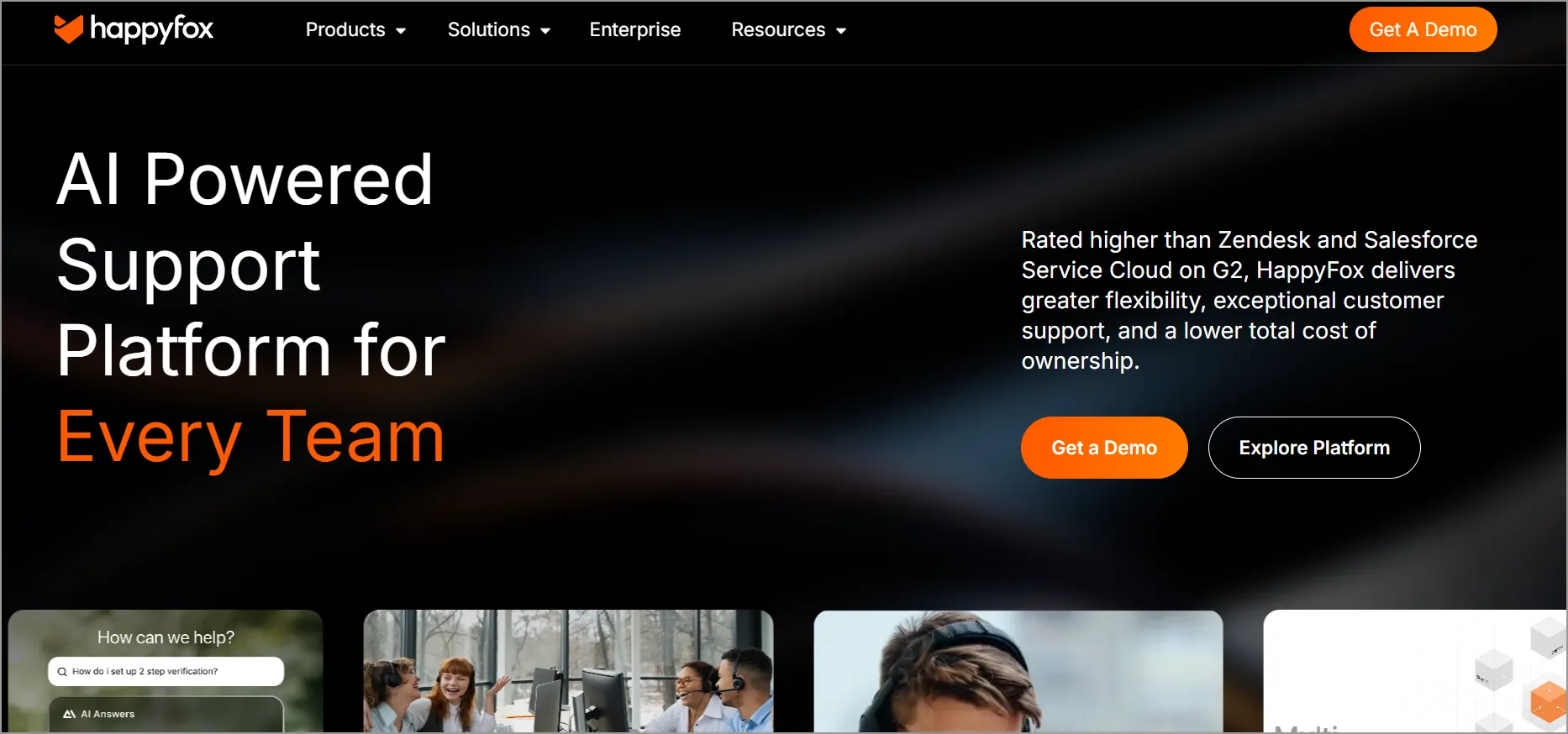
Task: Click the magnifier icon in help search box
Action: click(62, 672)
